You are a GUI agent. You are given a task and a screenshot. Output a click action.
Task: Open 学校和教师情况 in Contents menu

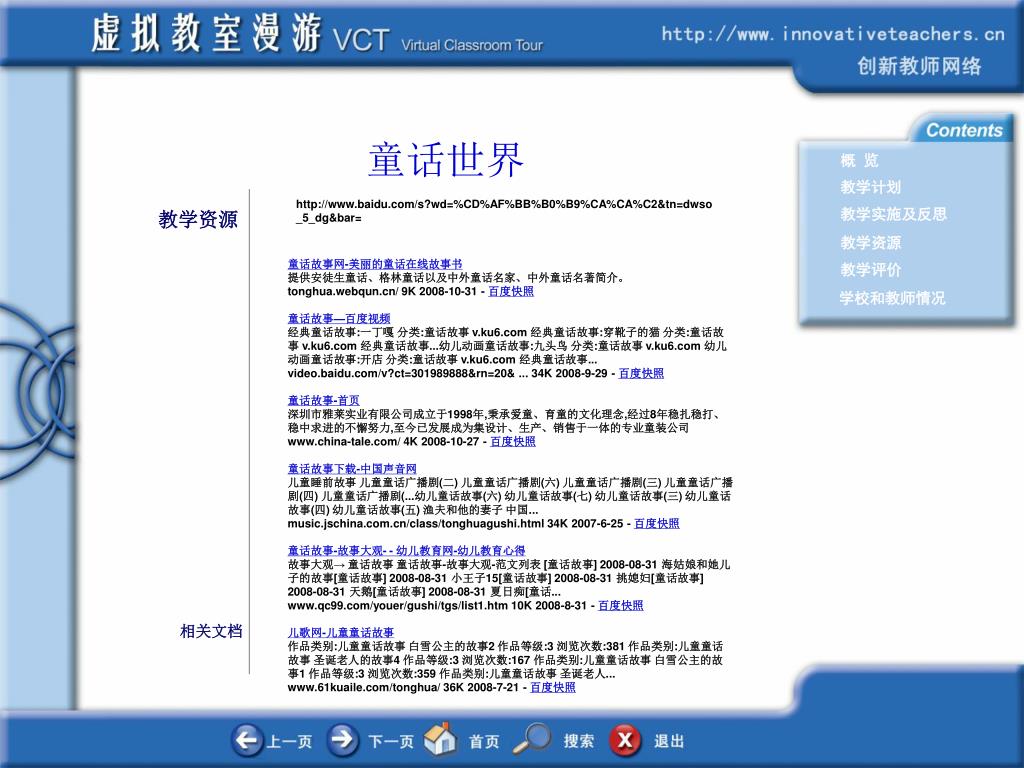pos(892,298)
